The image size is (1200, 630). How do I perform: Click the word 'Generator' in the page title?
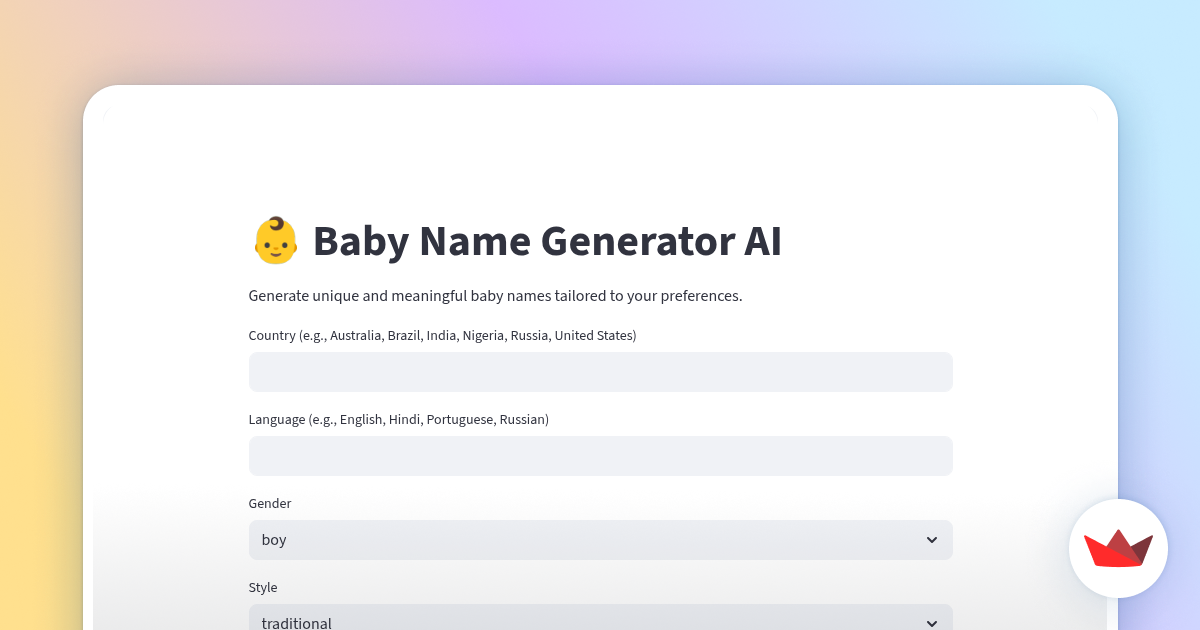pos(636,241)
